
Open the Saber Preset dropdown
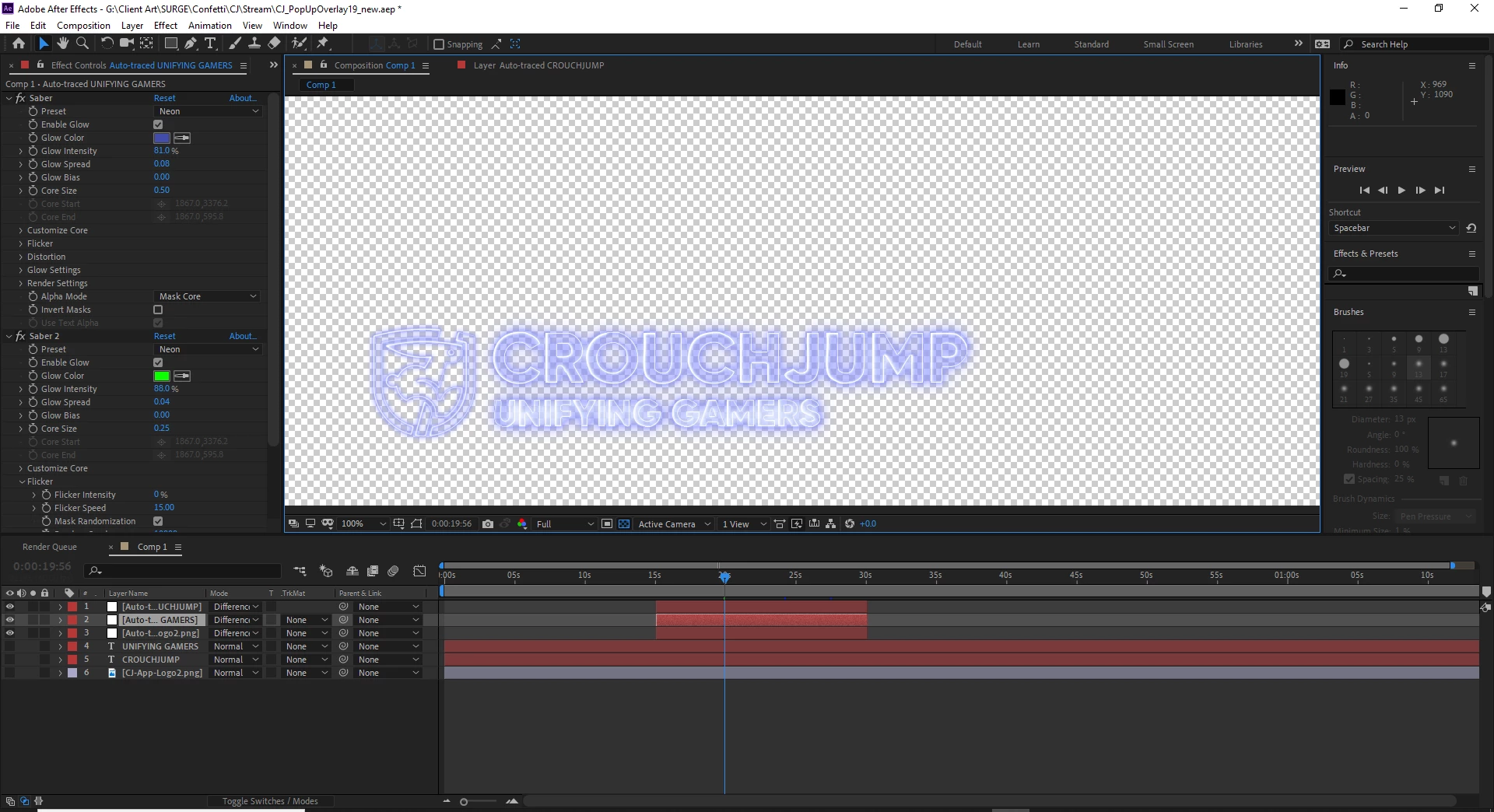click(x=208, y=111)
